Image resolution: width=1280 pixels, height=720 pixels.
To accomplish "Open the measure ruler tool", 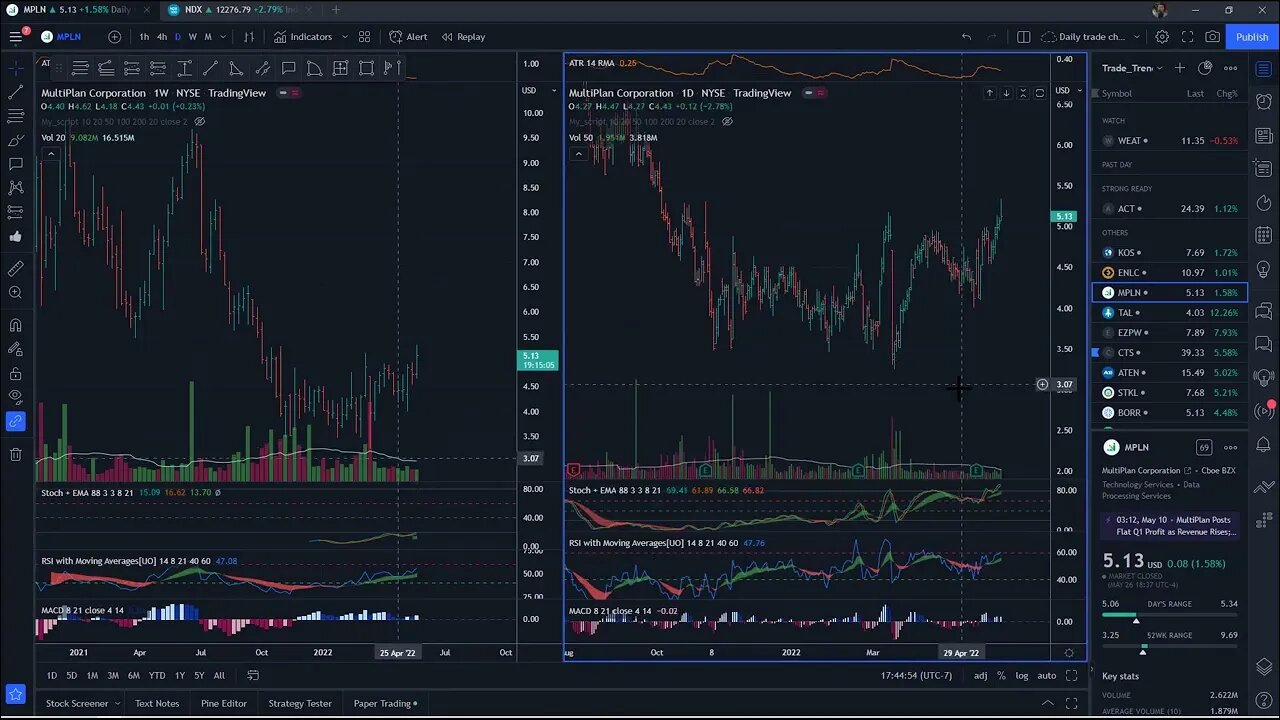I will (x=15, y=269).
